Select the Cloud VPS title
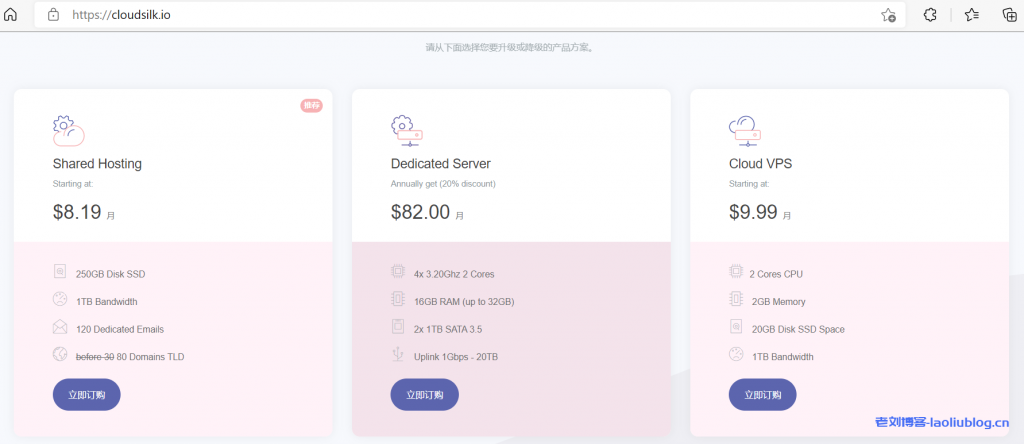Viewport: 1024px width, 444px height. (760, 164)
